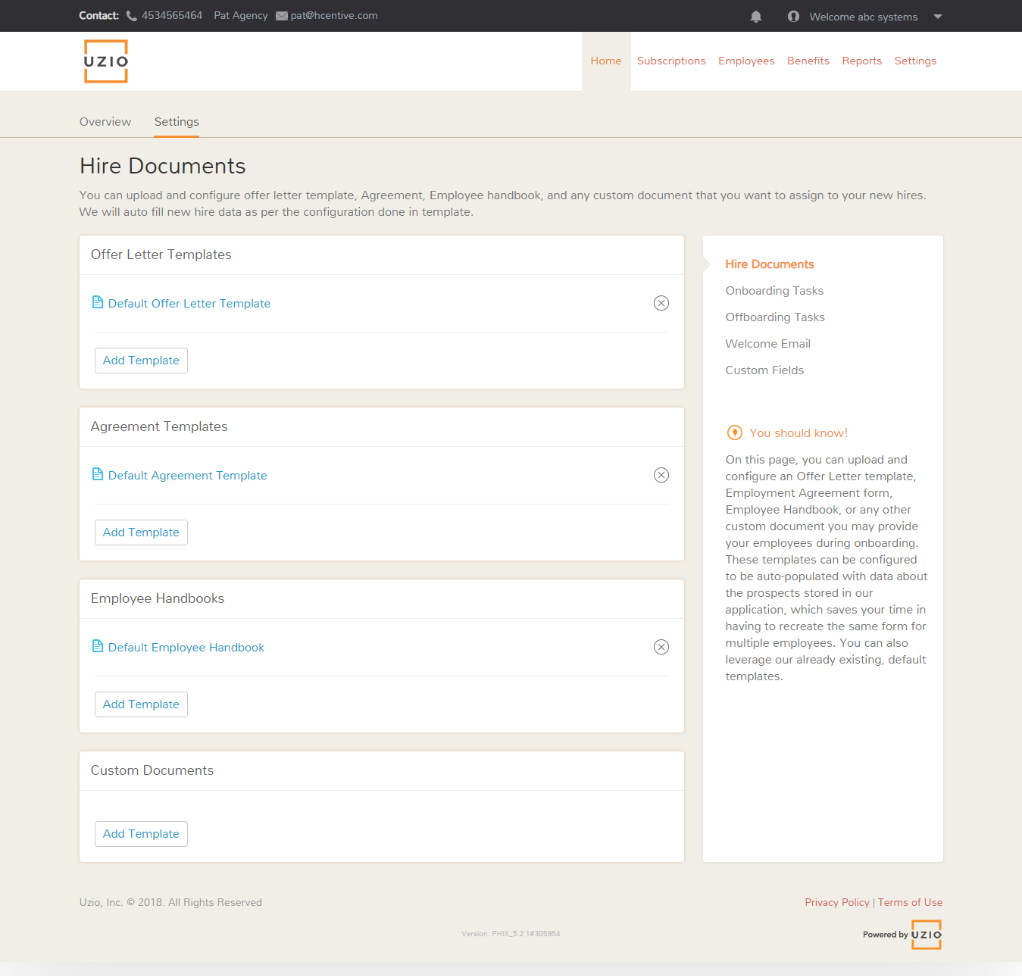Open the Default Offer Letter Template link
The height and width of the screenshot is (976, 1022).
(x=189, y=303)
